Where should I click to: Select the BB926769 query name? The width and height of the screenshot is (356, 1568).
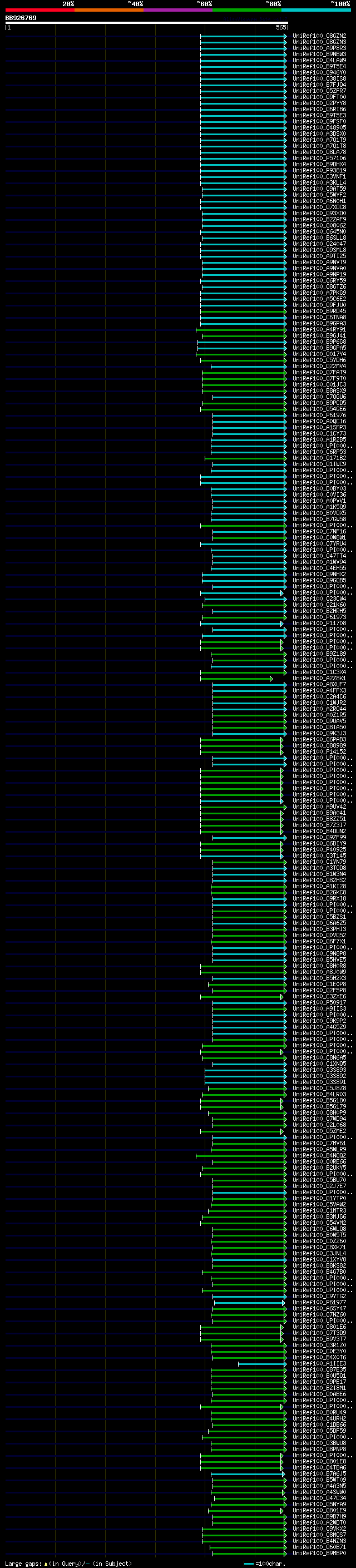(x=21, y=18)
